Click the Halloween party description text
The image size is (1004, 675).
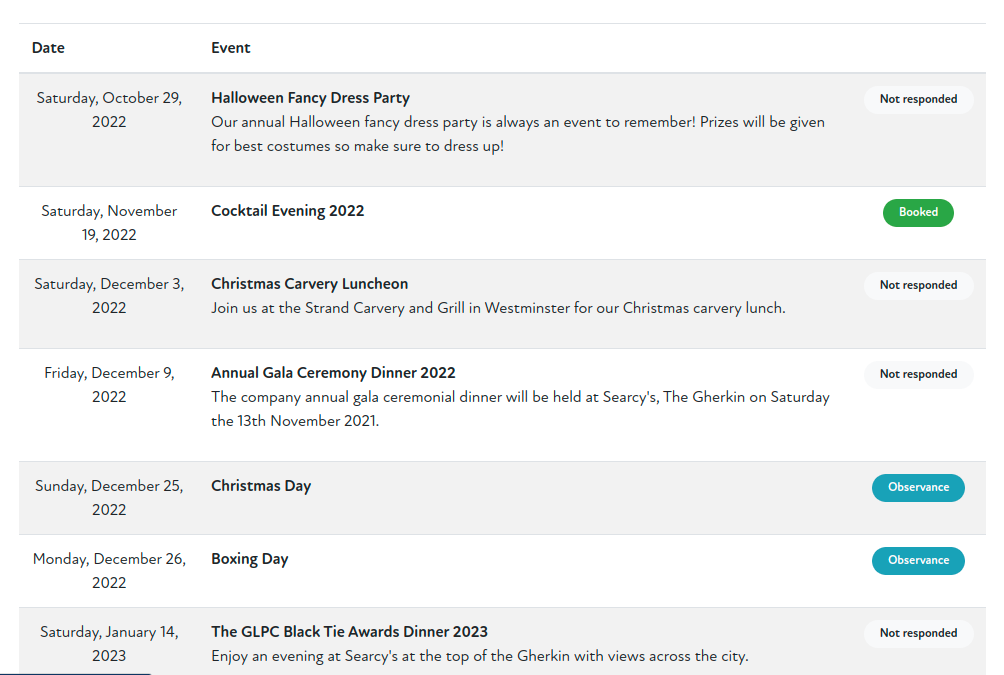coord(517,134)
